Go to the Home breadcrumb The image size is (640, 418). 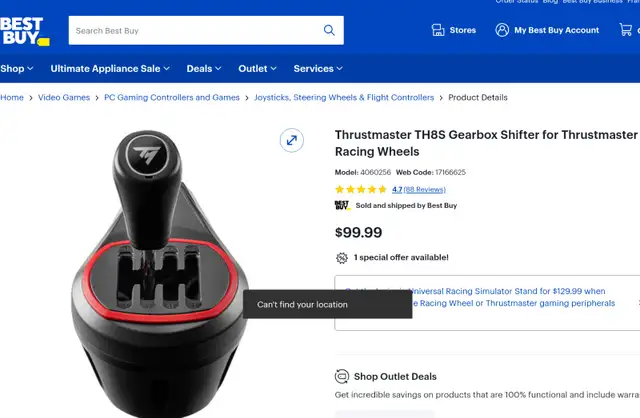click(12, 98)
